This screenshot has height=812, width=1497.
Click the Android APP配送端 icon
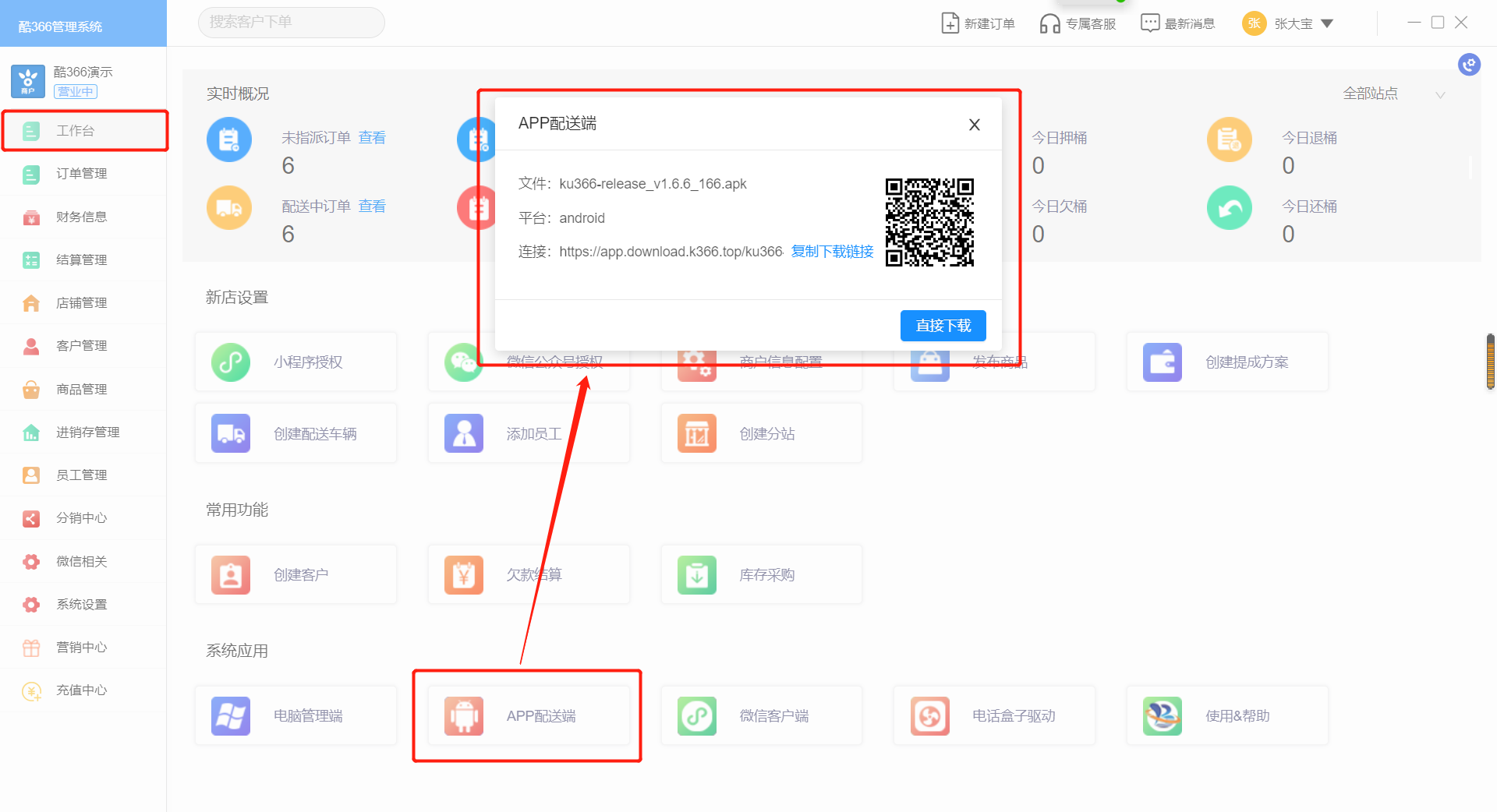click(464, 715)
